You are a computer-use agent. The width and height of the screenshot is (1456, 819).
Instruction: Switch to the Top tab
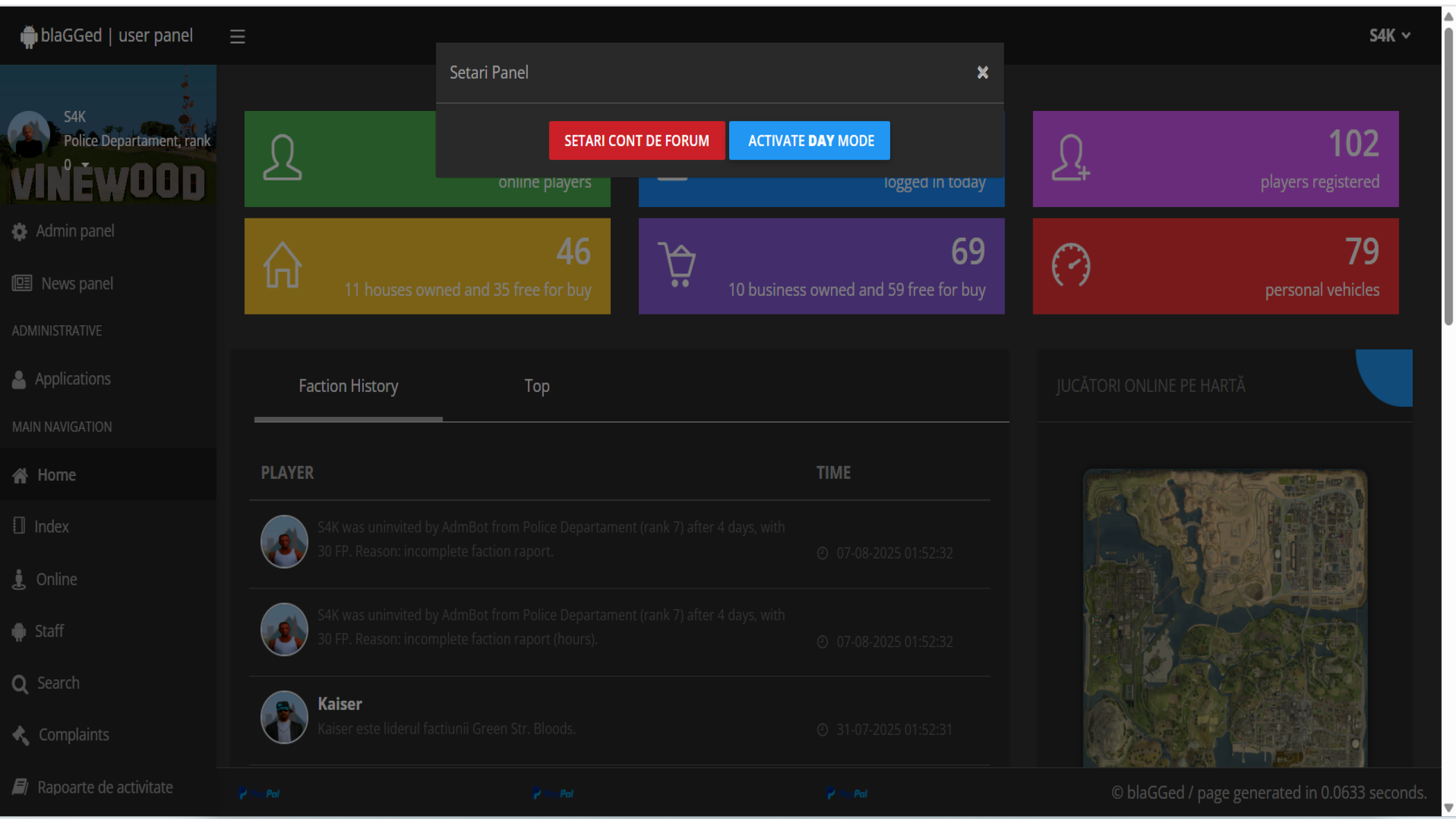[536, 386]
